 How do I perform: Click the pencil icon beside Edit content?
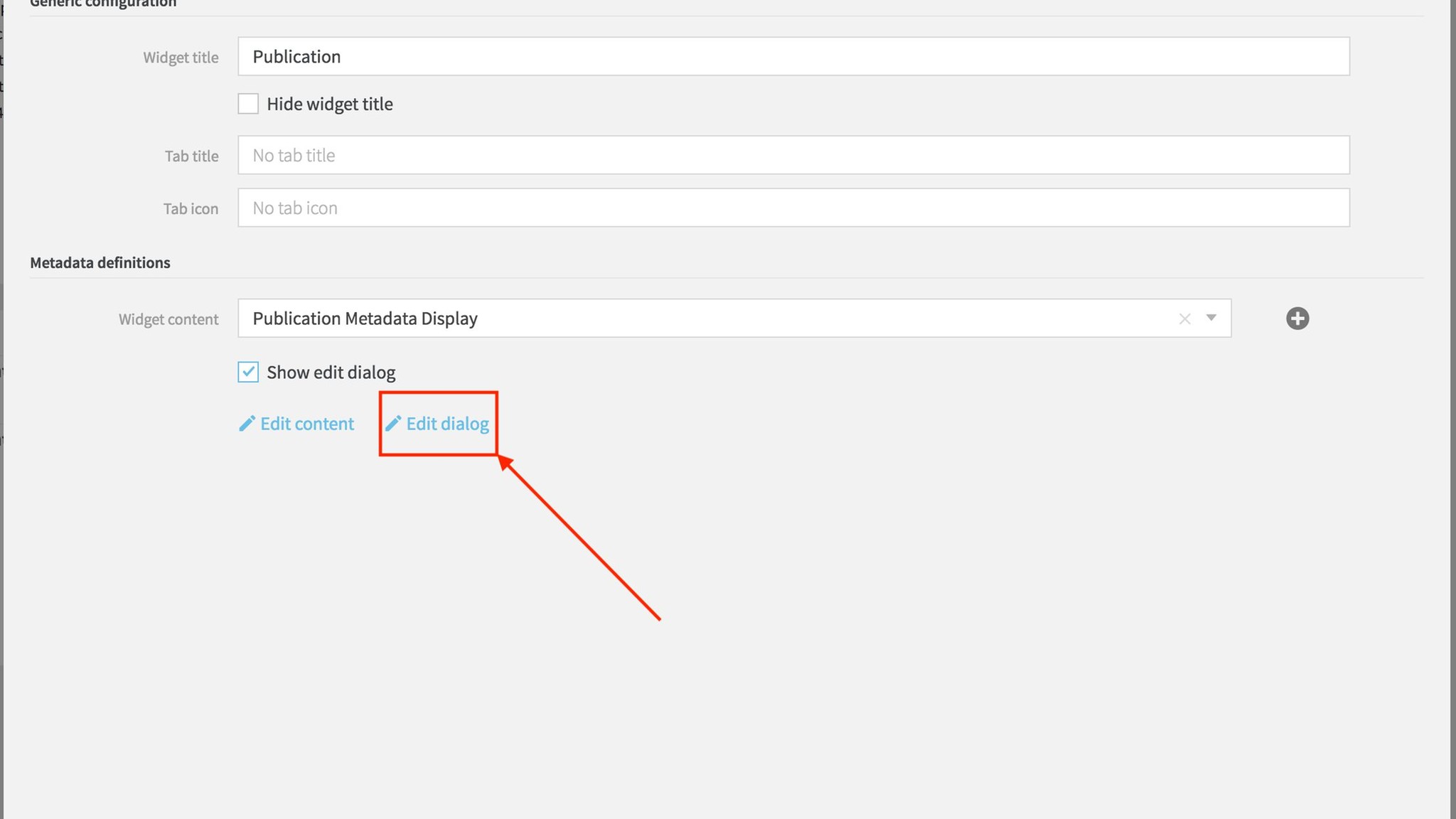pyautogui.click(x=247, y=424)
